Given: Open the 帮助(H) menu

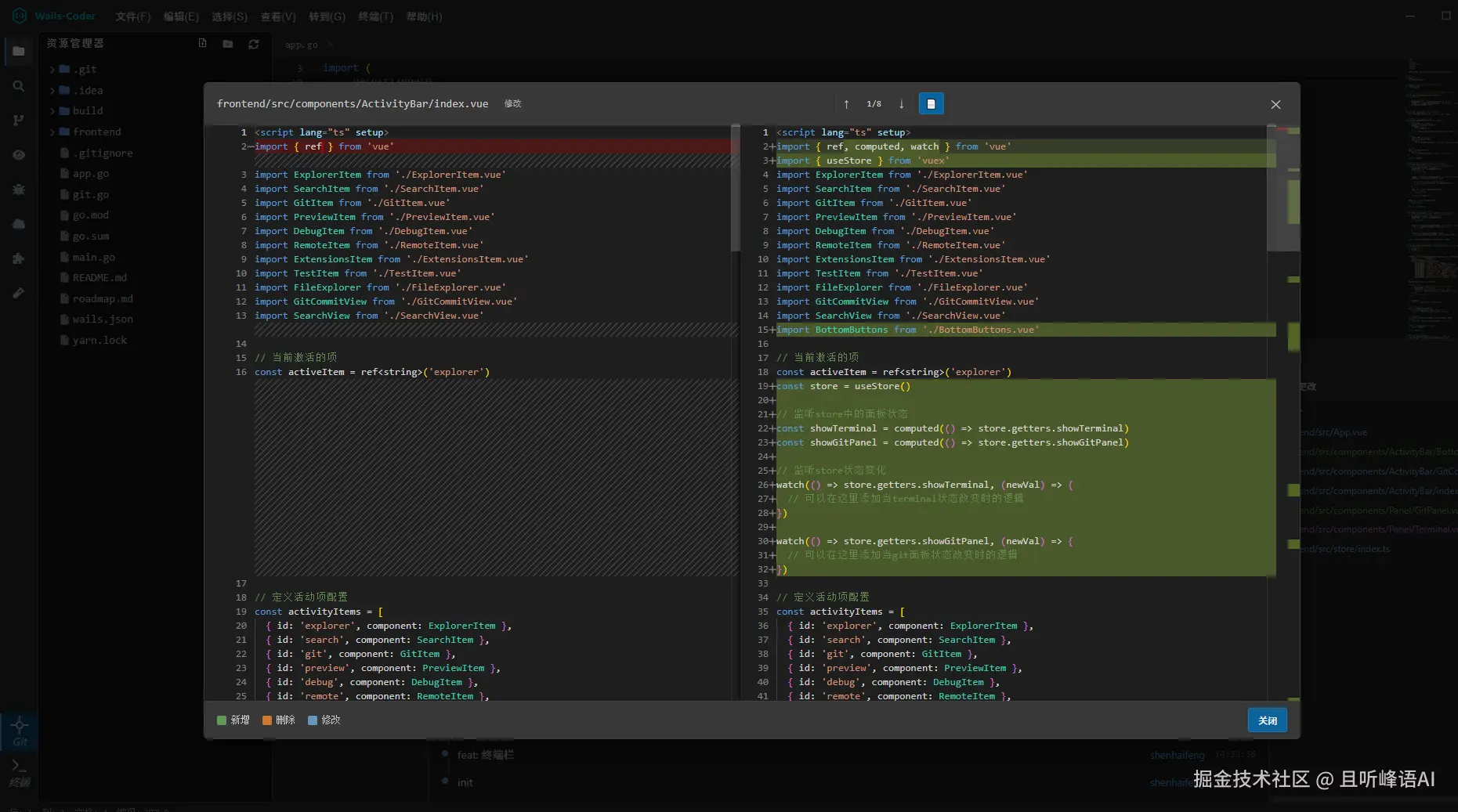Looking at the screenshot, I should (x=424, y=16).
